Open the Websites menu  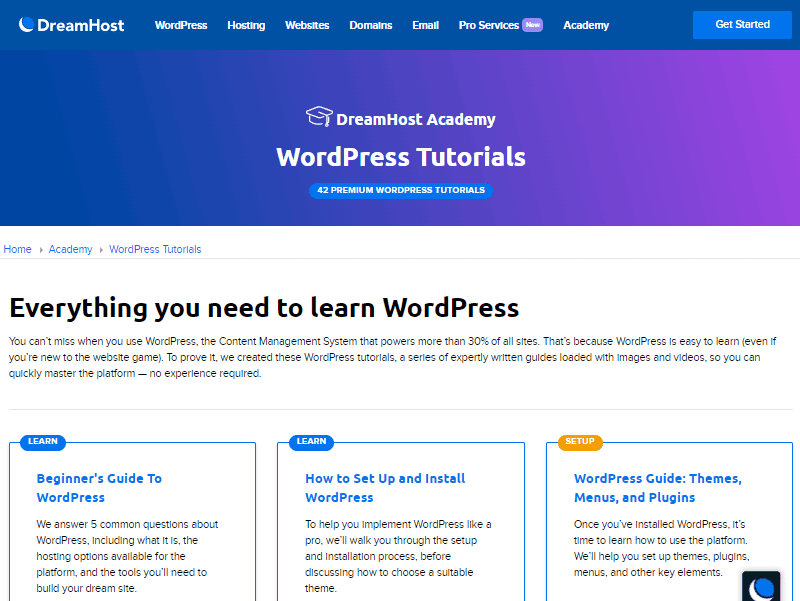pyautogui.click(x=307, y=25)
